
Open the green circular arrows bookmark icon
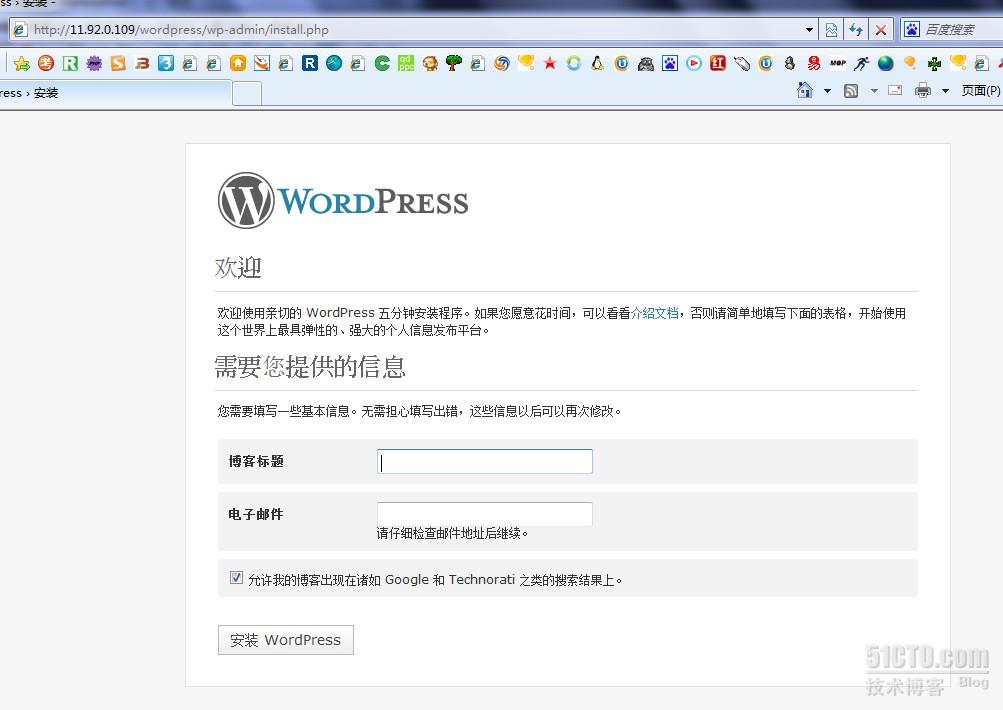574,63
